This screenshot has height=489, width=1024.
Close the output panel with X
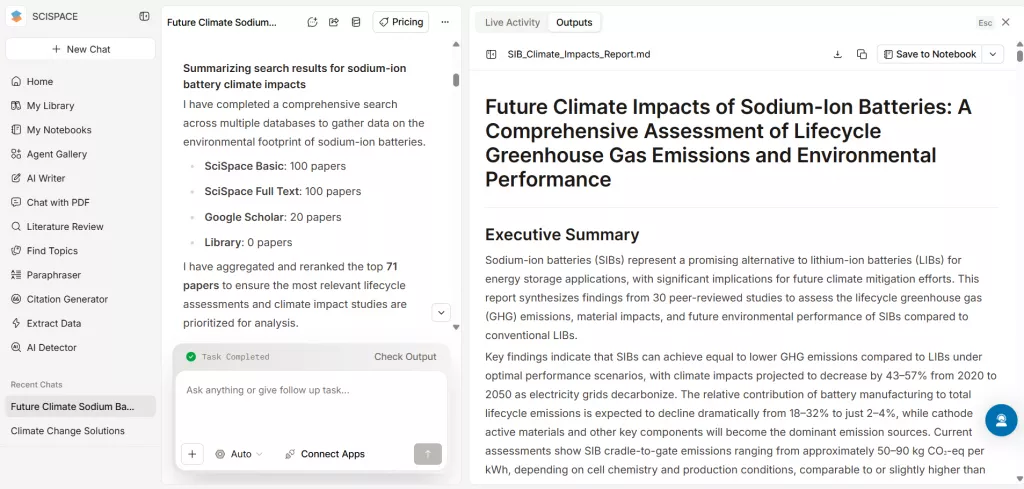[1006, 22]
